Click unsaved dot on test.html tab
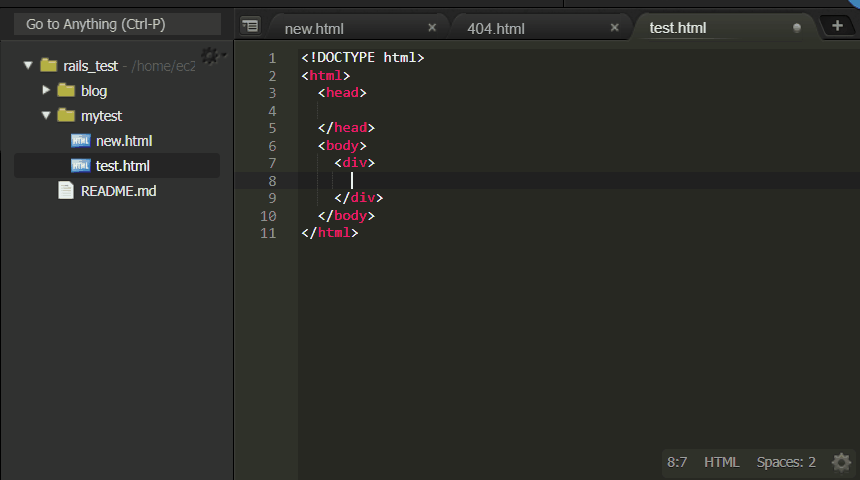The image size is (860, 480). [x=797, y=28]
